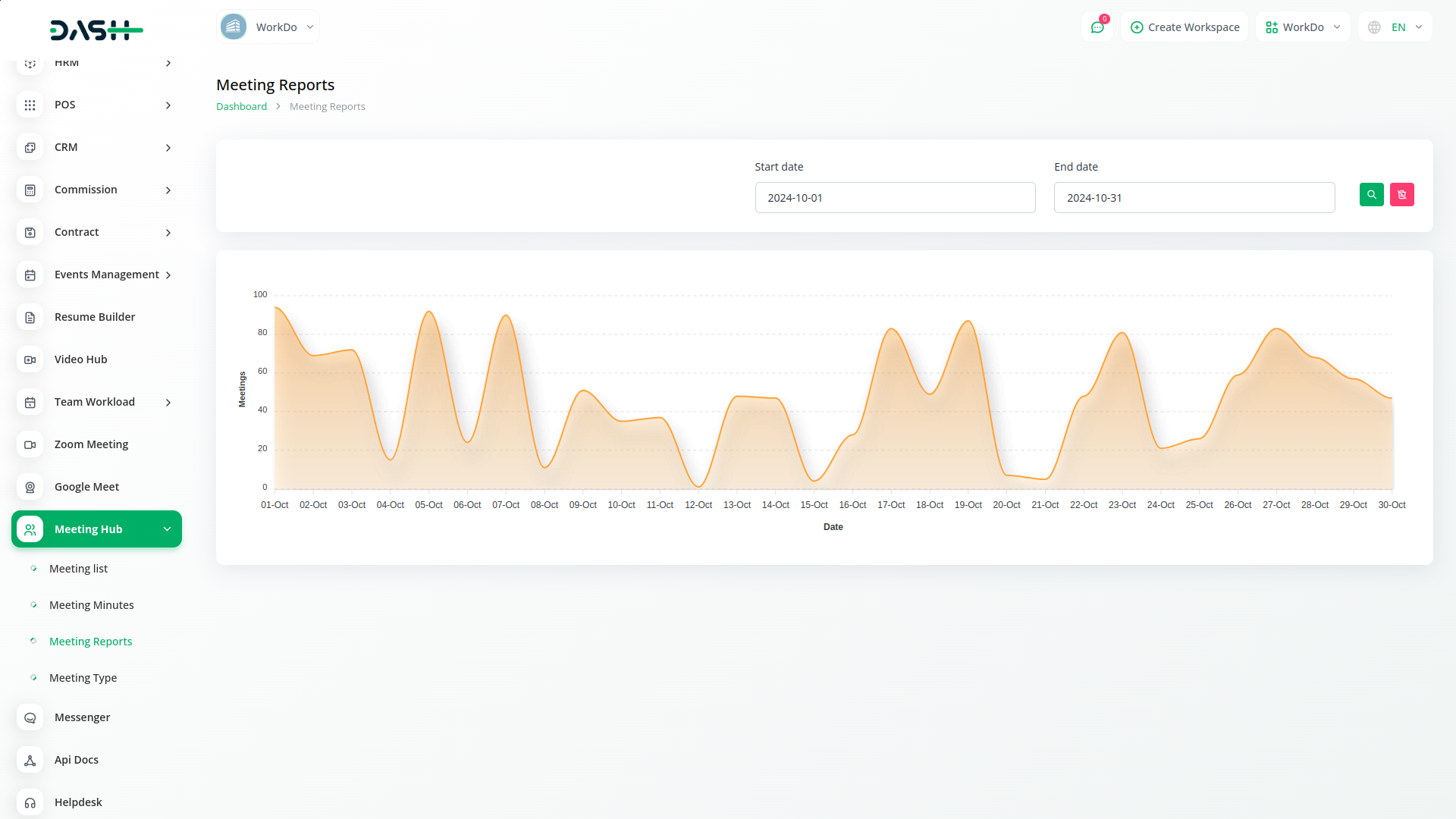This screenshot has width=1456, height=819.
Task: Open Resume Builder from sidebar
Action: (x=94, y=317)
